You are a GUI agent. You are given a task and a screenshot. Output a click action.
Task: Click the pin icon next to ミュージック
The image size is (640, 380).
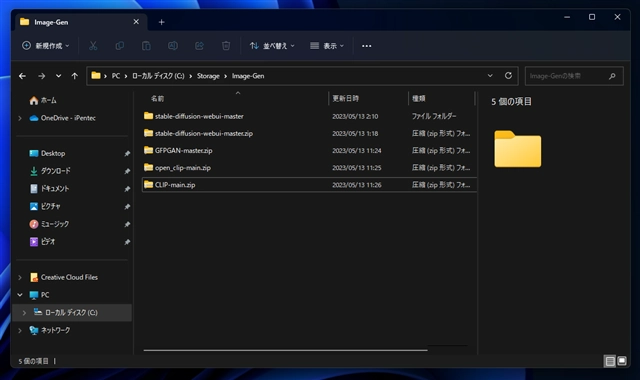pyautogui.click(x=127, y=224)
